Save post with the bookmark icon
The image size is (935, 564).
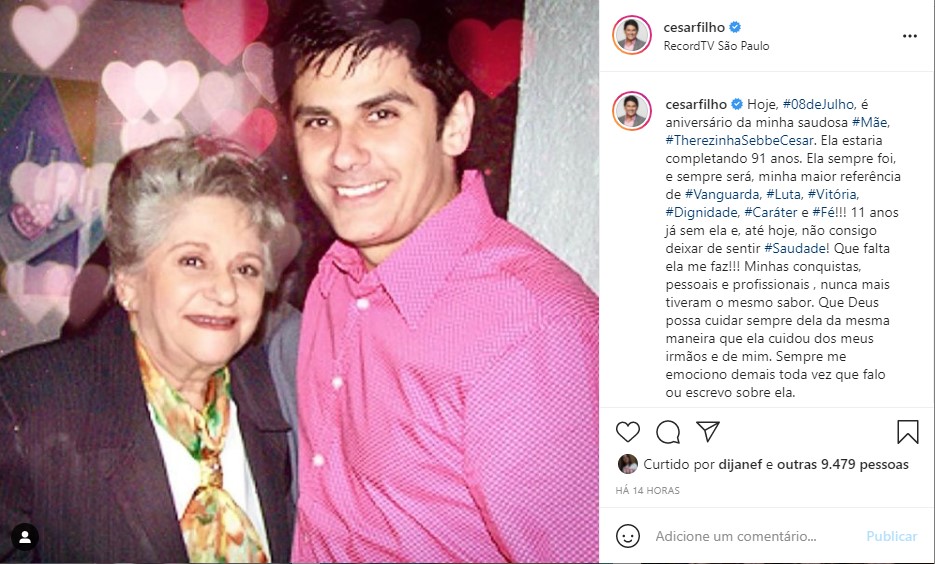[908, 432]
